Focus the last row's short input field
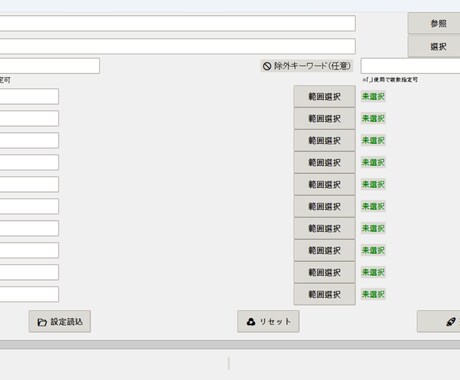The height and width of the screenshot is (380, 460). (29, 294)
